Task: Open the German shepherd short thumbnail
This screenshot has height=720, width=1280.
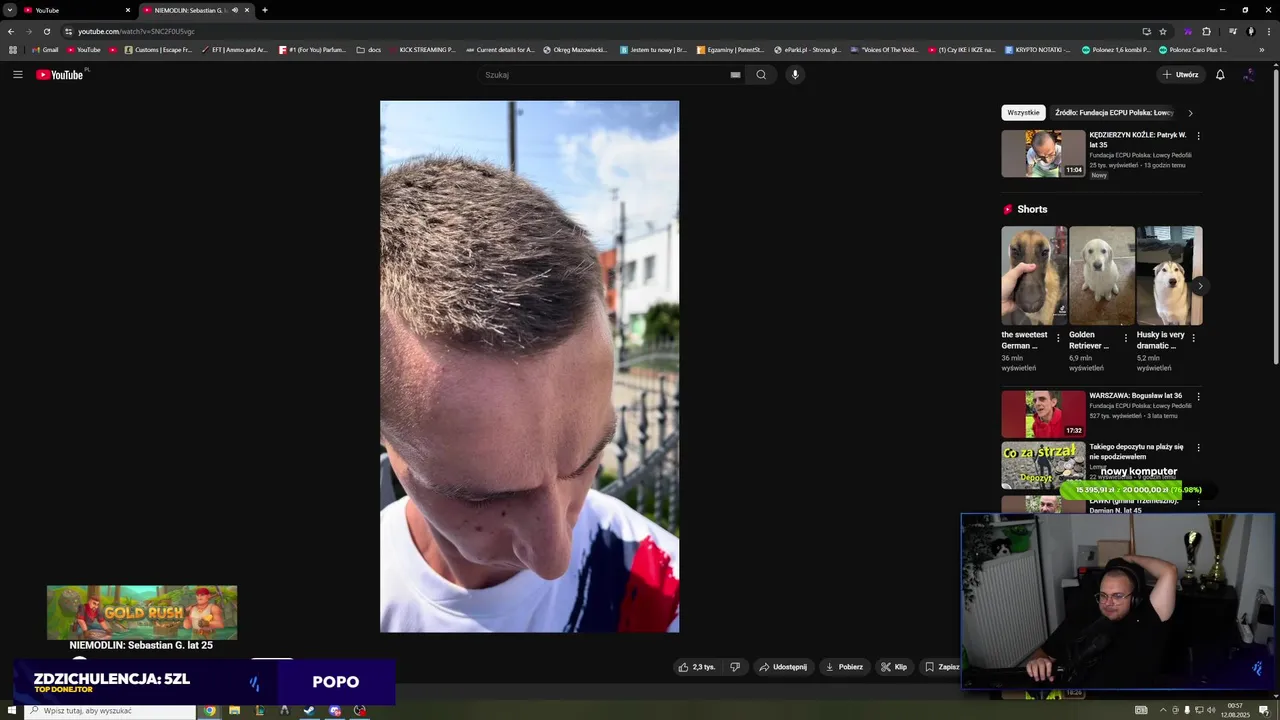Action: 1034,276
